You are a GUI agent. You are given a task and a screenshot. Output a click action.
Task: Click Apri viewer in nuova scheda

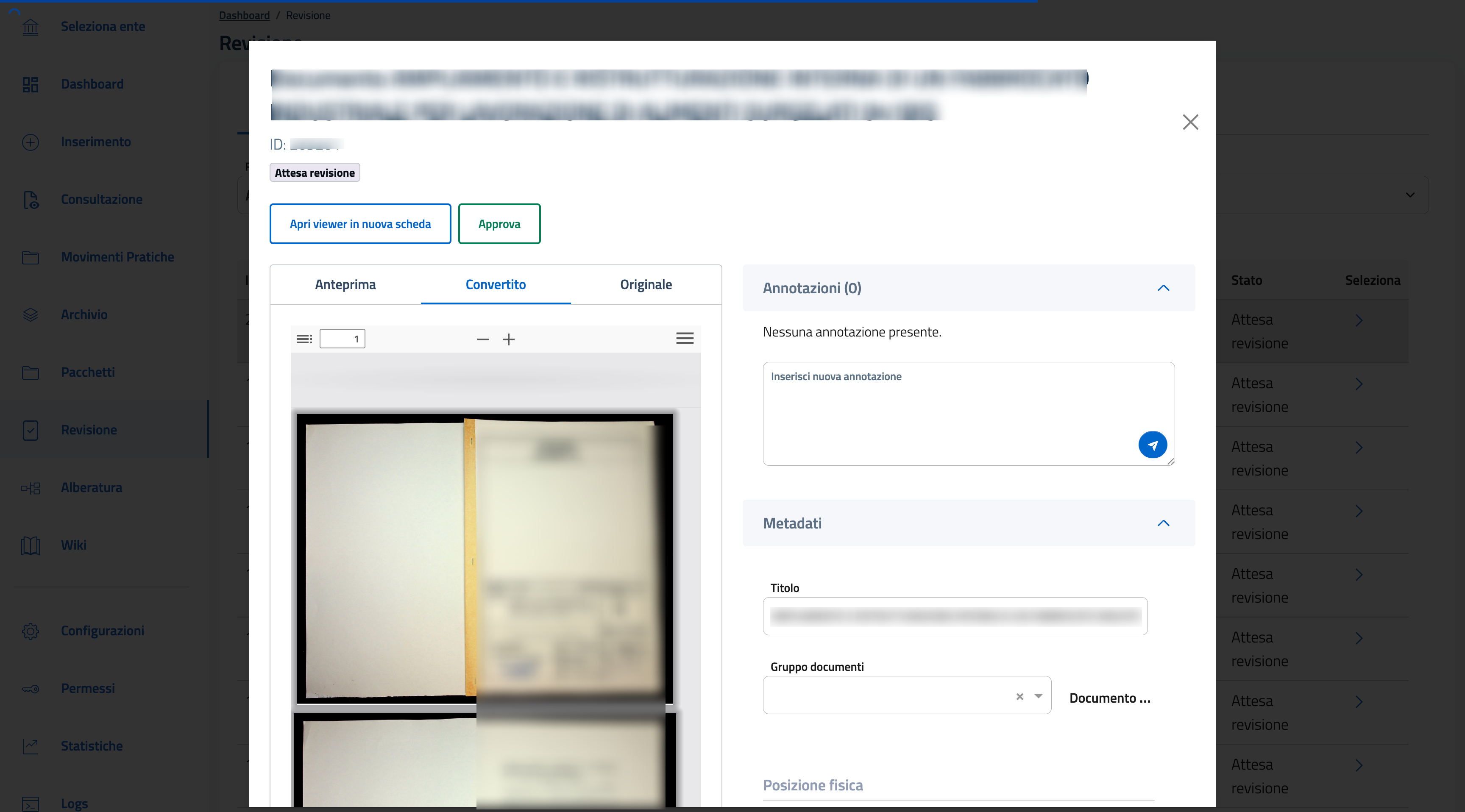click(x=360, y=223)
